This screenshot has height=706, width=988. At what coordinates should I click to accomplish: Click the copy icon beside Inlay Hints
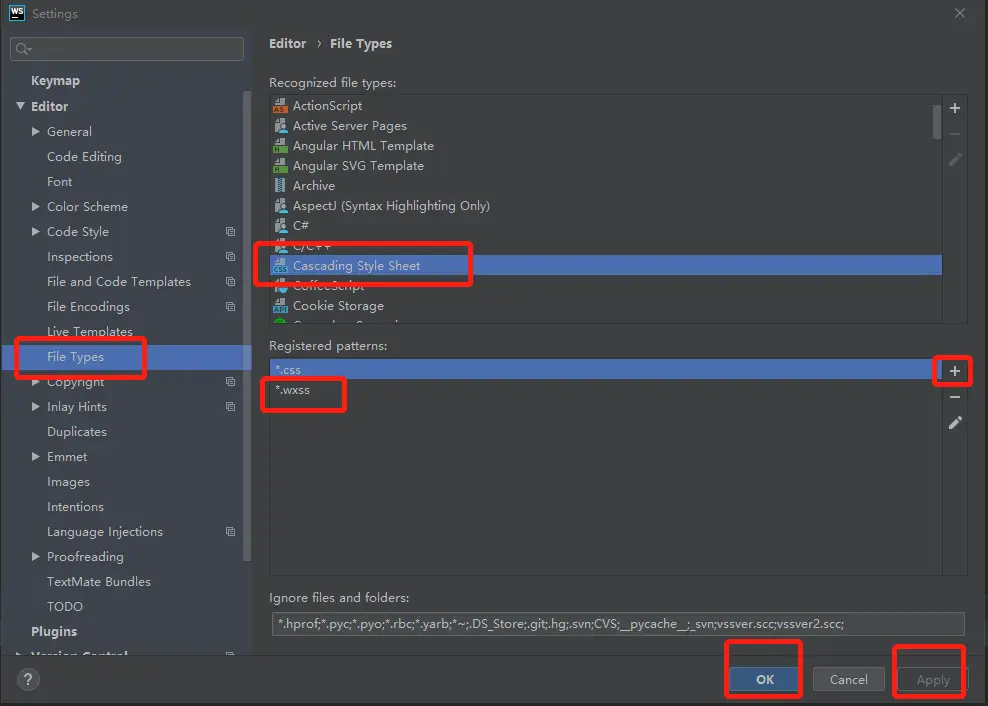pyautogui.click(x=231, y=407)
